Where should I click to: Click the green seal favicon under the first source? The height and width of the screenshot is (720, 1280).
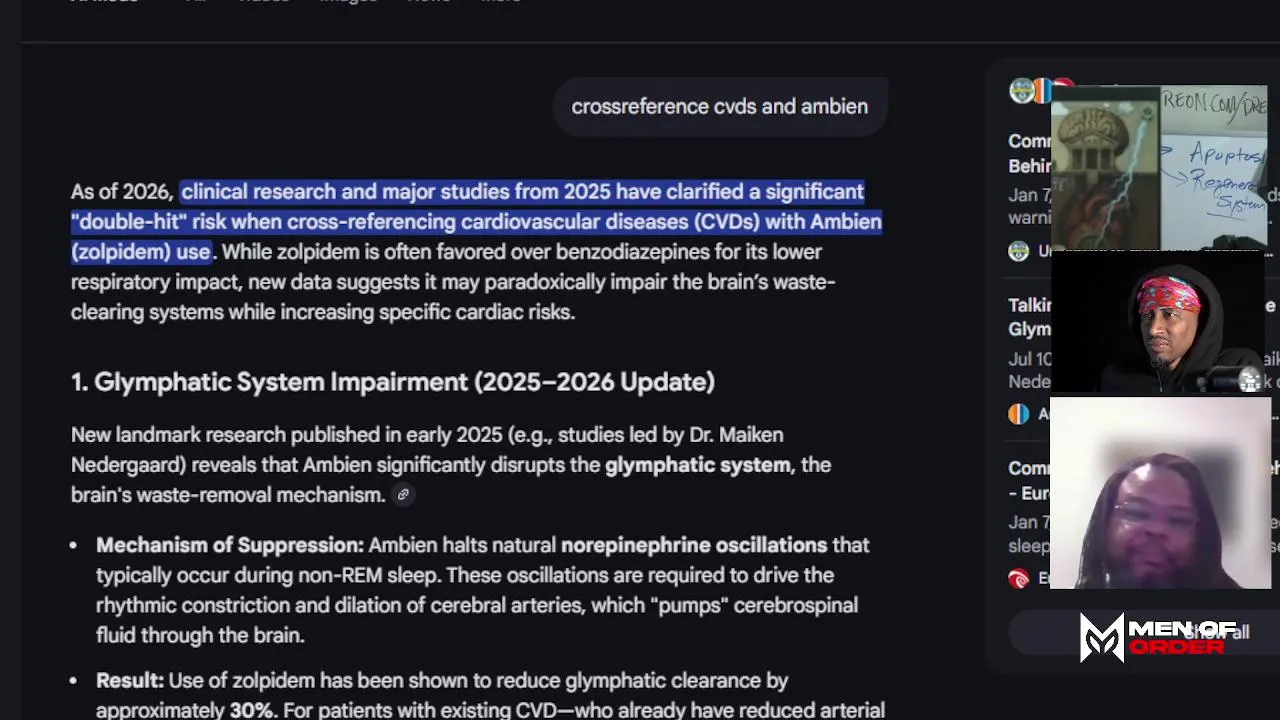(1019, 251)
